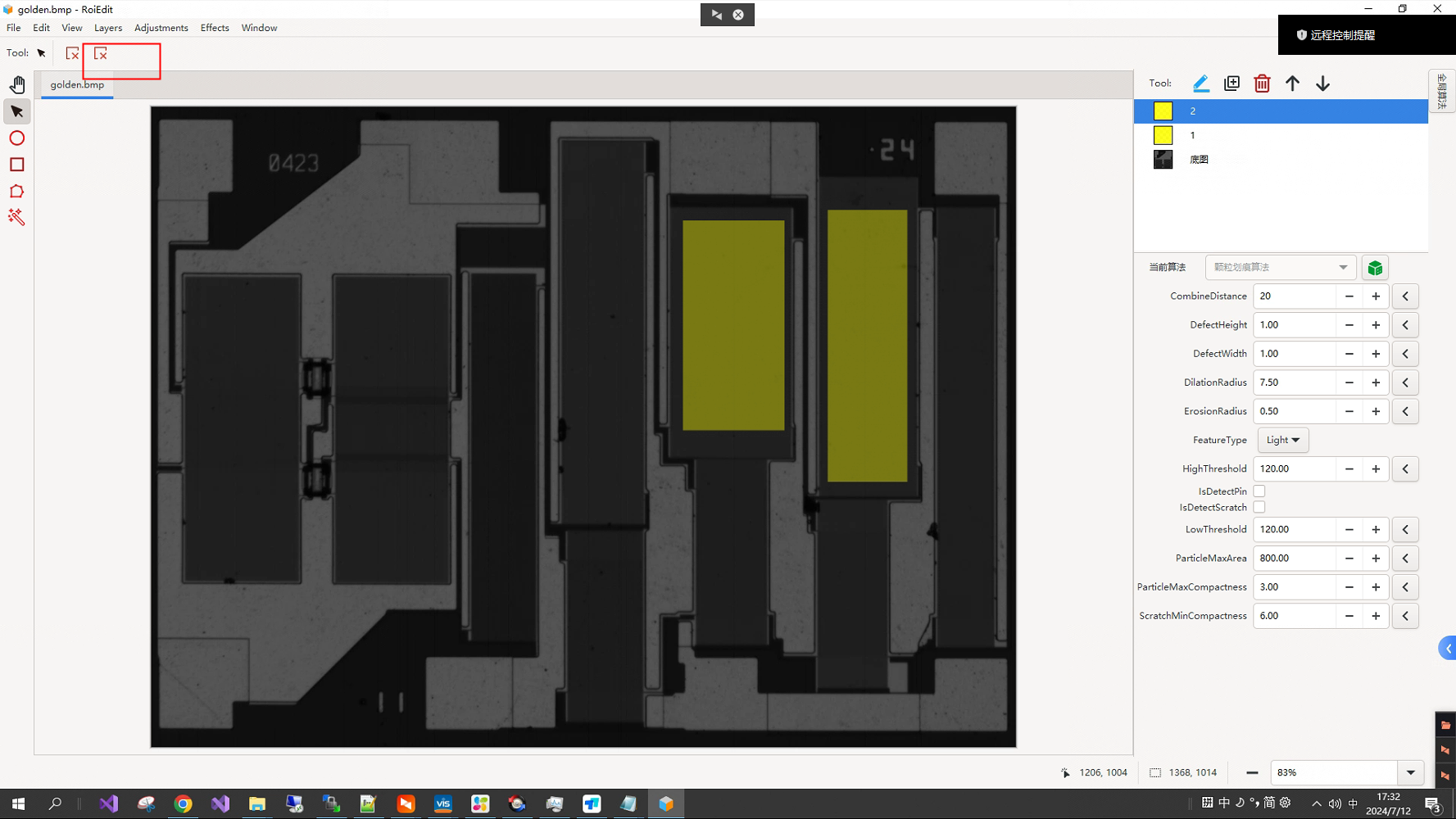
Task: Select the arrow pointer tool in left toolbar
Action: tap(17, 111)
